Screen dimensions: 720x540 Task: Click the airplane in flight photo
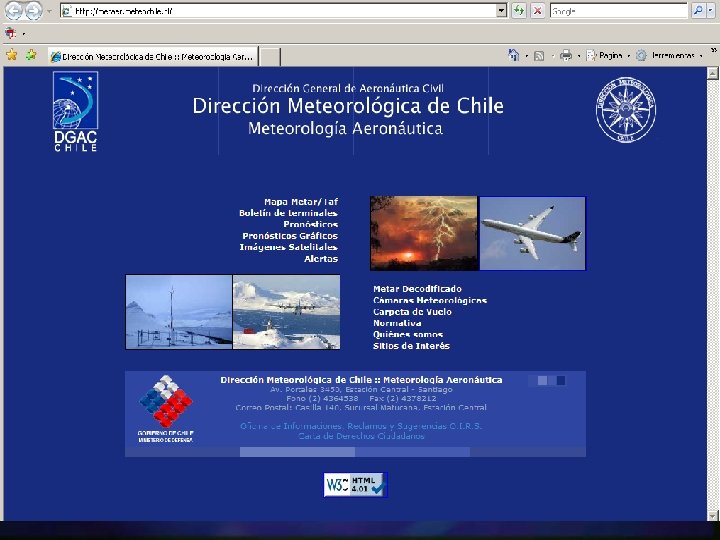click(533, 233)
